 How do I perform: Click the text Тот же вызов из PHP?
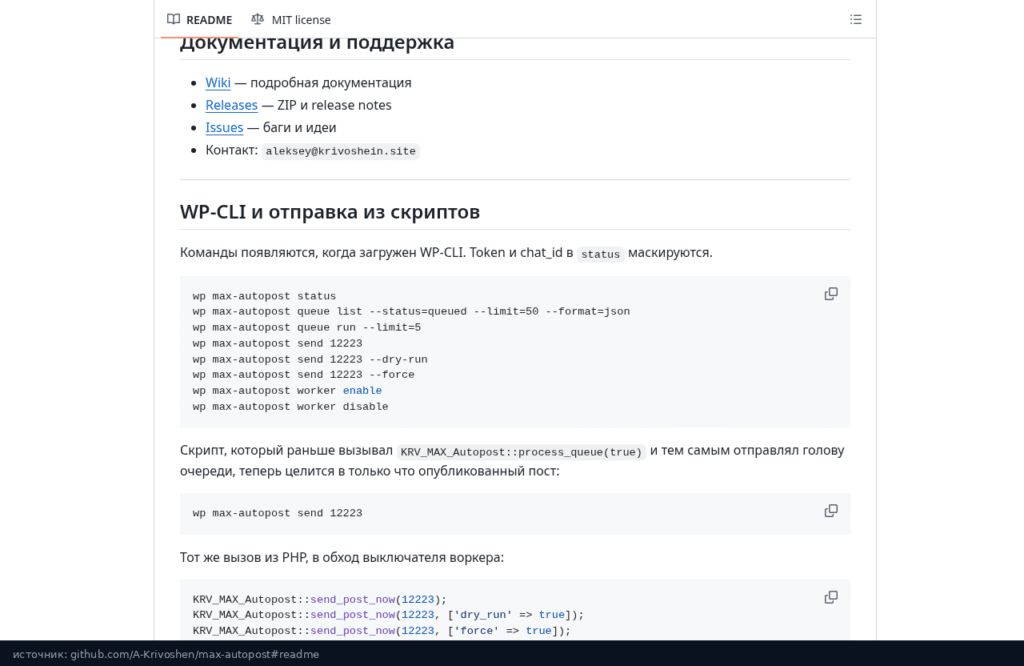(242, 558)
